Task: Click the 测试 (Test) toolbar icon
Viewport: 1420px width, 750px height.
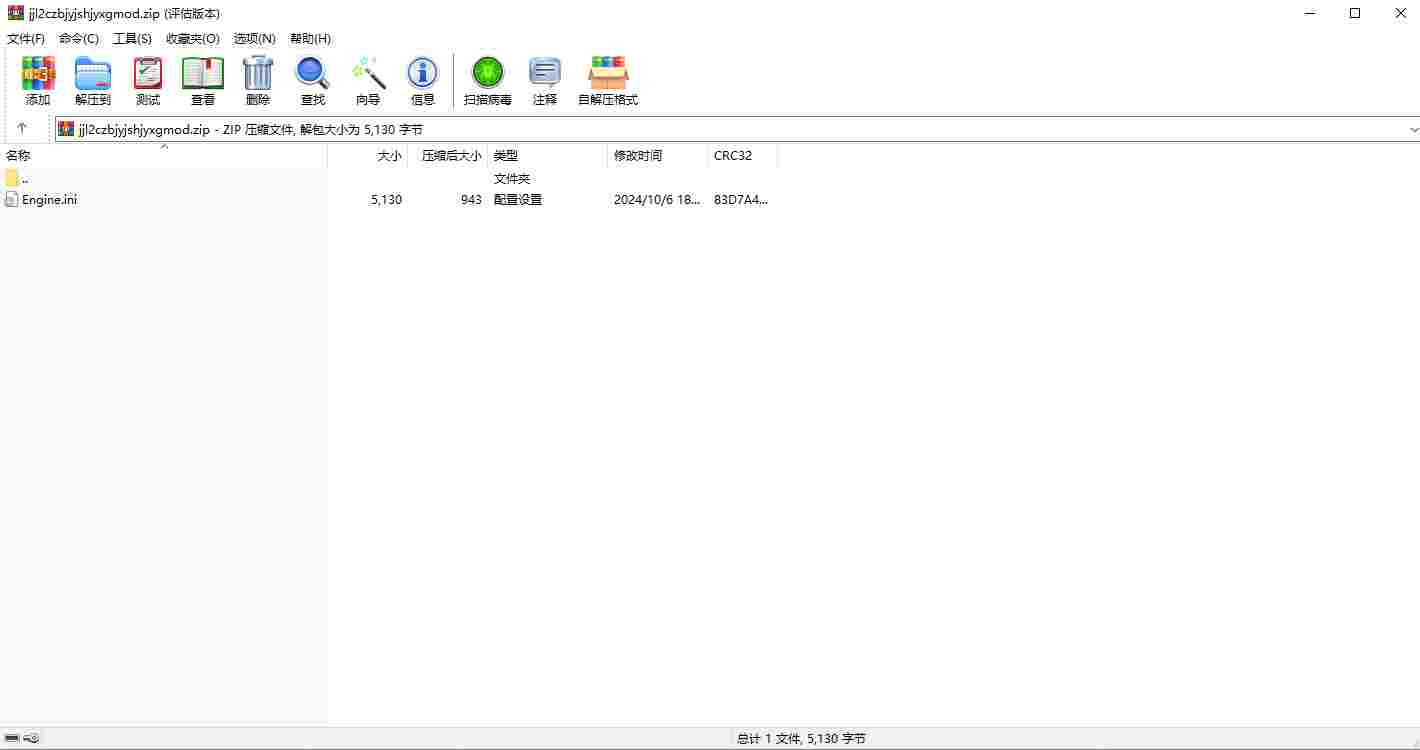Action: 148,73
